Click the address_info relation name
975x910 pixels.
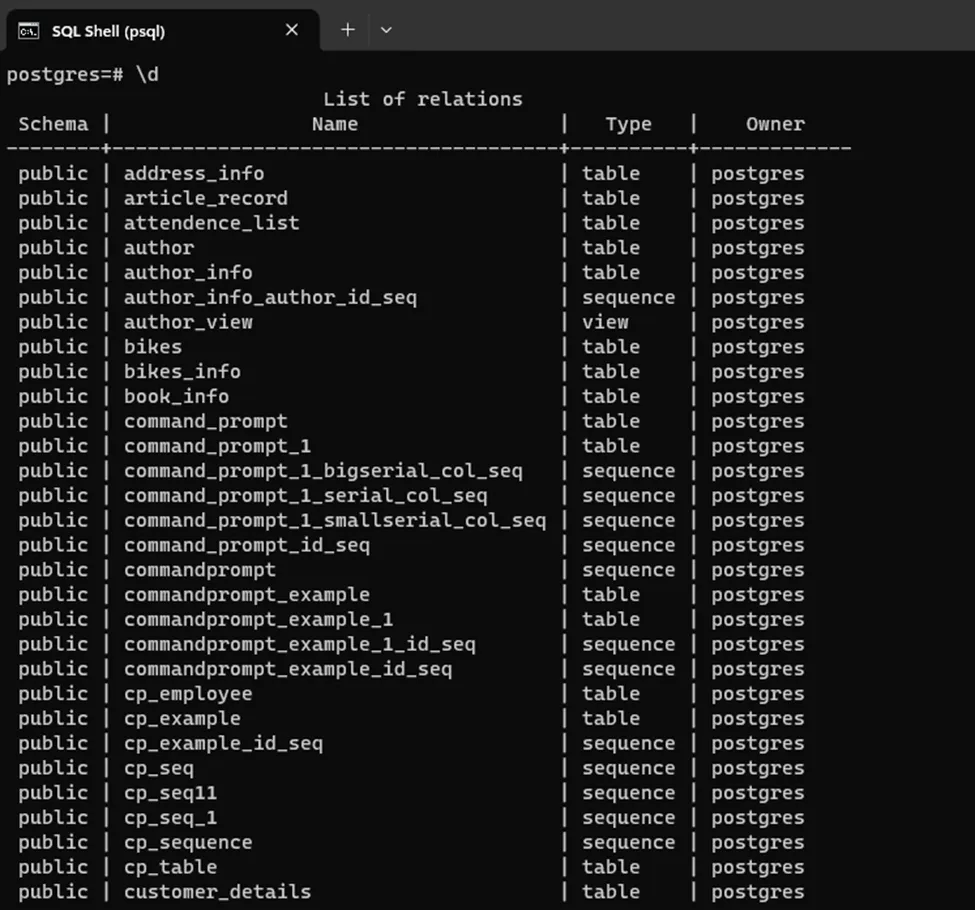click(194, 173)
